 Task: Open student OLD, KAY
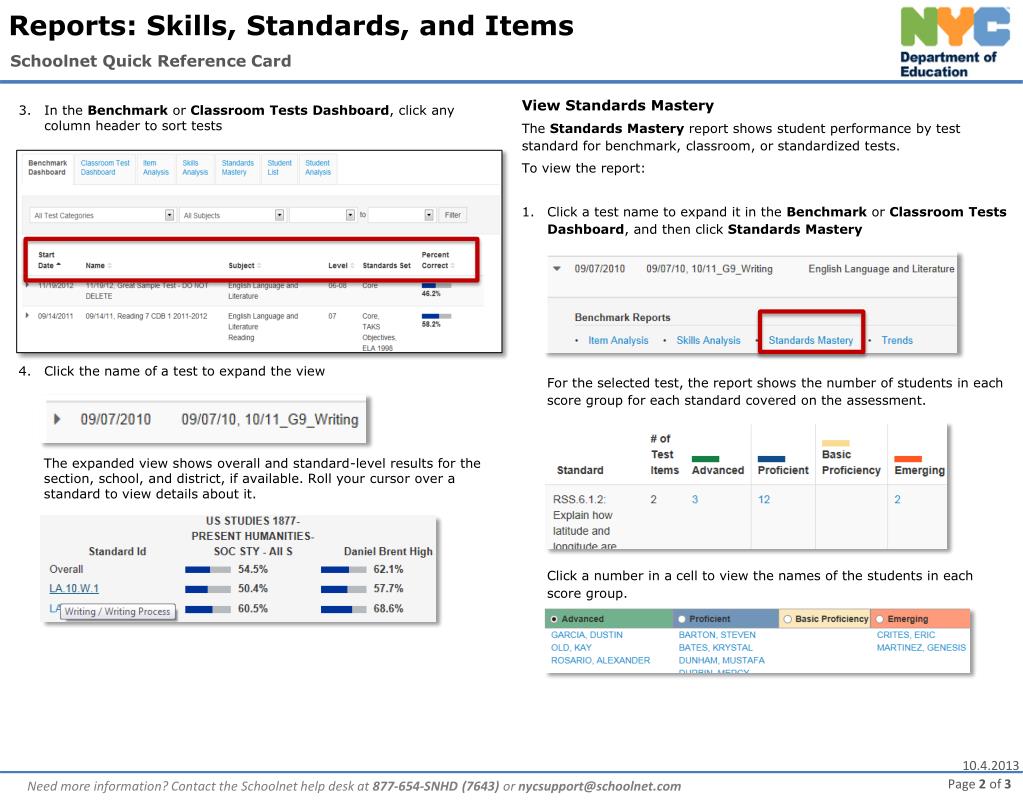coord(571,647)
